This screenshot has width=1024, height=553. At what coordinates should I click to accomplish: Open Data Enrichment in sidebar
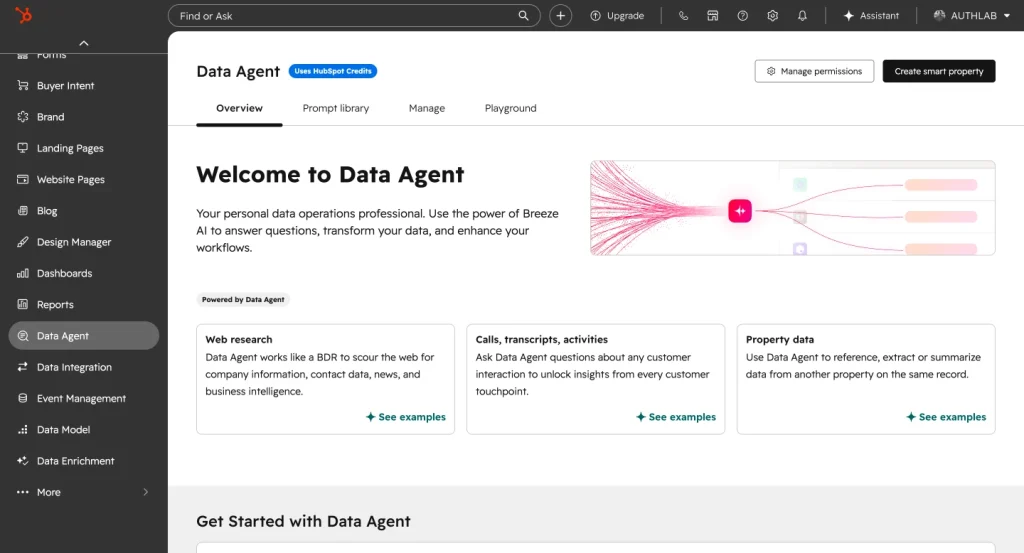(84, 461)
